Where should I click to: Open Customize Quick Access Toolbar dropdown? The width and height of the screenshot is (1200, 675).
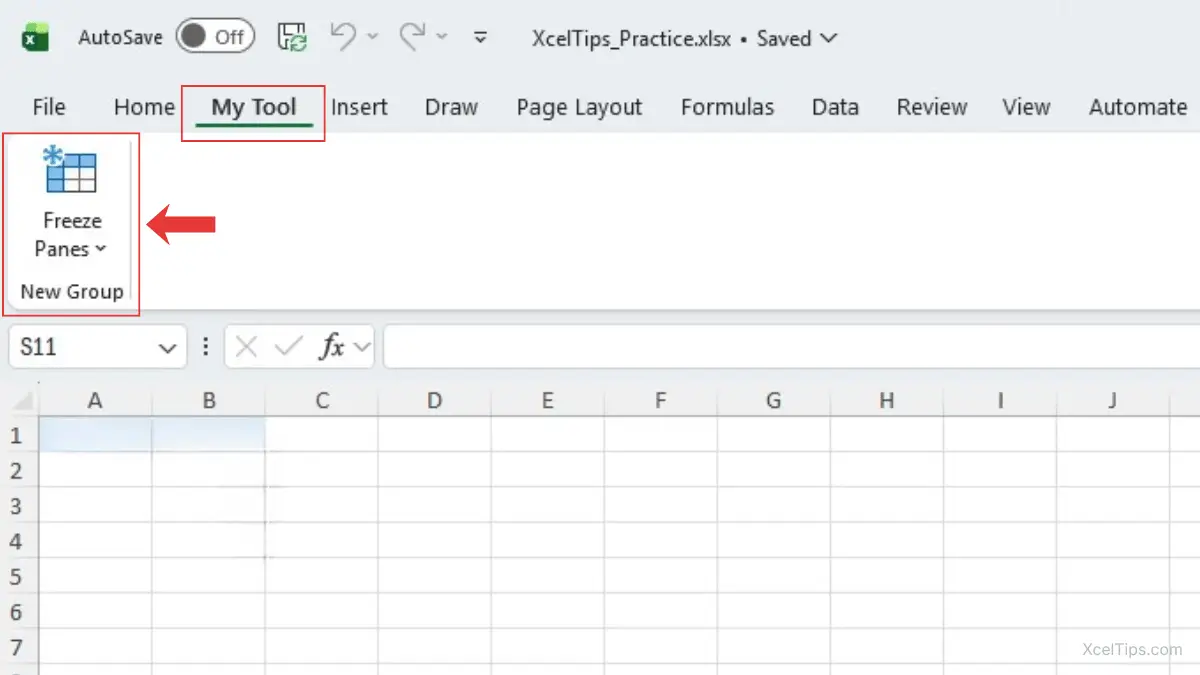pos(480,38)
